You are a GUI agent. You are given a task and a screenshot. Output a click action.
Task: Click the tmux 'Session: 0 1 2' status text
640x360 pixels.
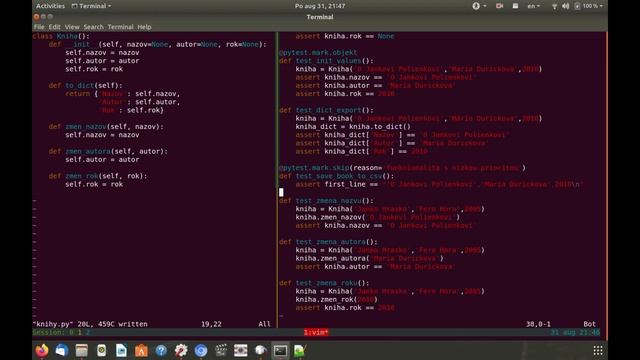61,332
